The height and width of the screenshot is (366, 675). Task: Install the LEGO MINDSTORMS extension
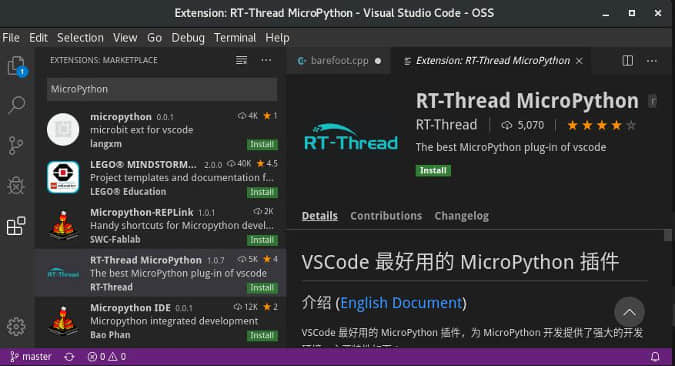tap(262, 192)
